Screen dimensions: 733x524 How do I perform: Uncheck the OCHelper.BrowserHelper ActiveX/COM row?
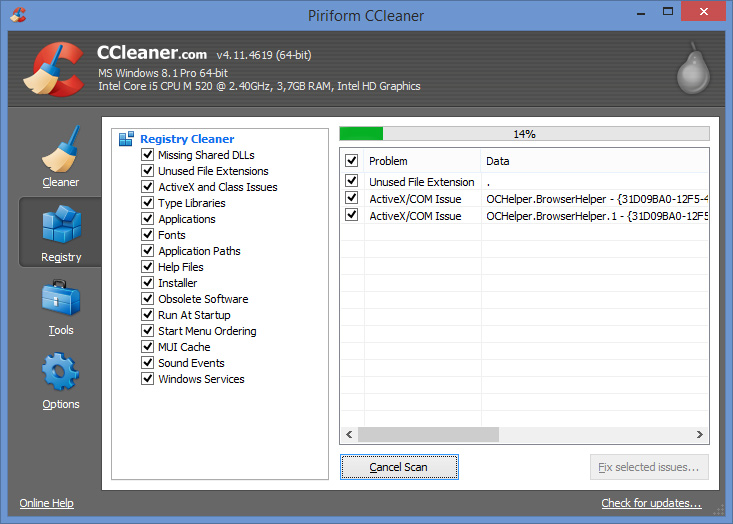click(352, 198)
